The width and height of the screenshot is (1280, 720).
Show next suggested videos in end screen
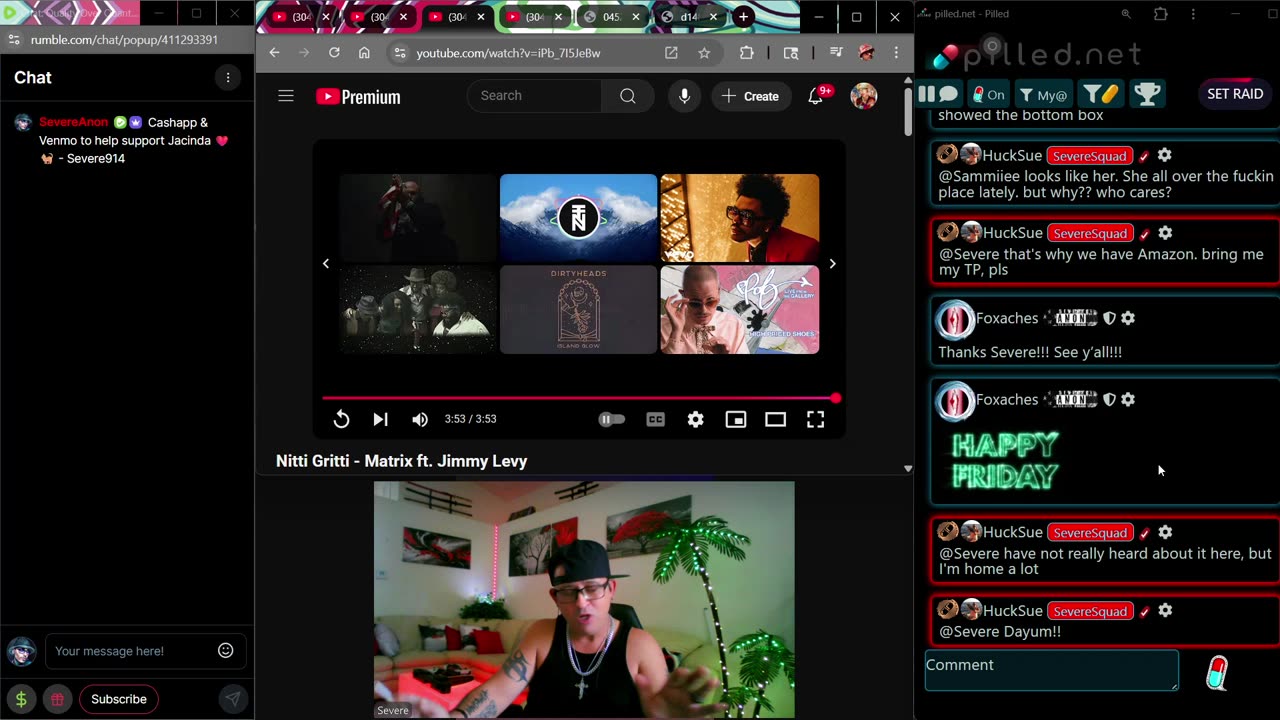(x=832, y=264)
